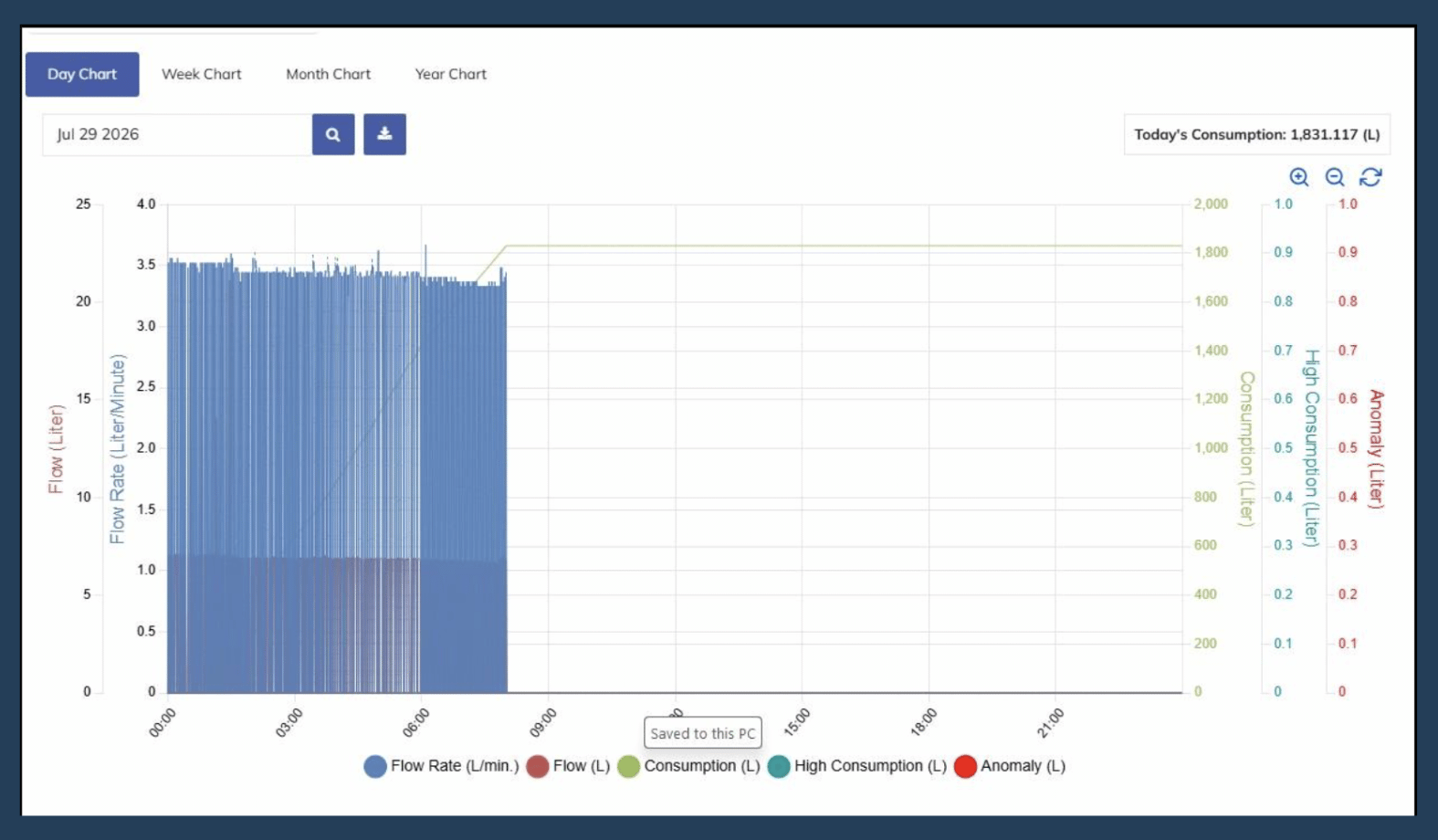This screenshot has height=840, width=1438.
Task: Toggle Consumption (L) legend series
Action: pos(689,766)
